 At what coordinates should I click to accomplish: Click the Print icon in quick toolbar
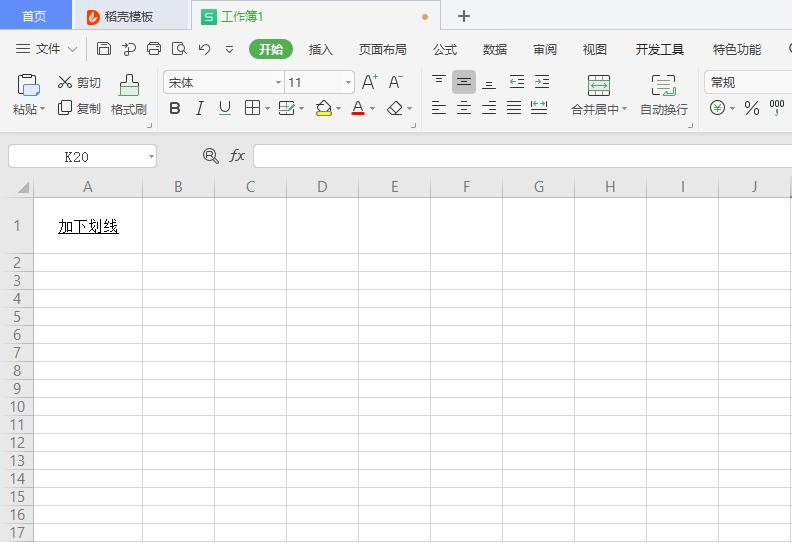[154, 48]
